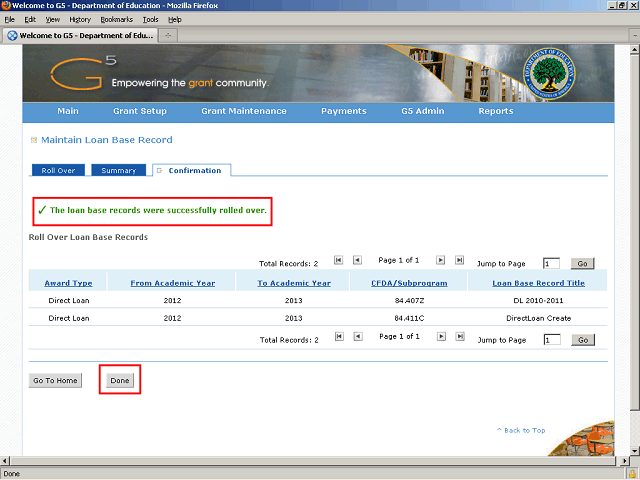Focus the top Jump to Page field

click(x=551, y=263)
